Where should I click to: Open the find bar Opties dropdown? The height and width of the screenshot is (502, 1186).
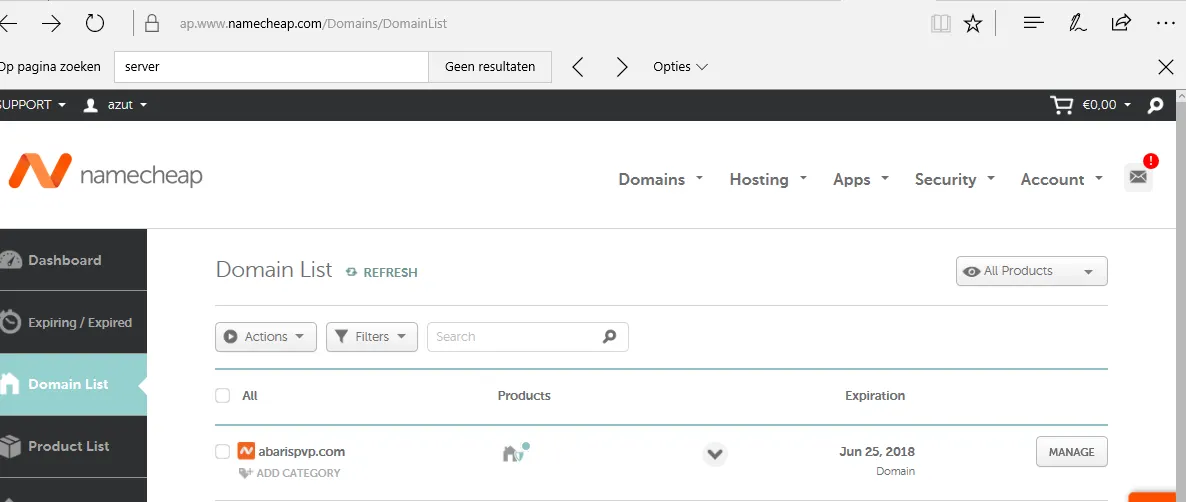point(680,67)
